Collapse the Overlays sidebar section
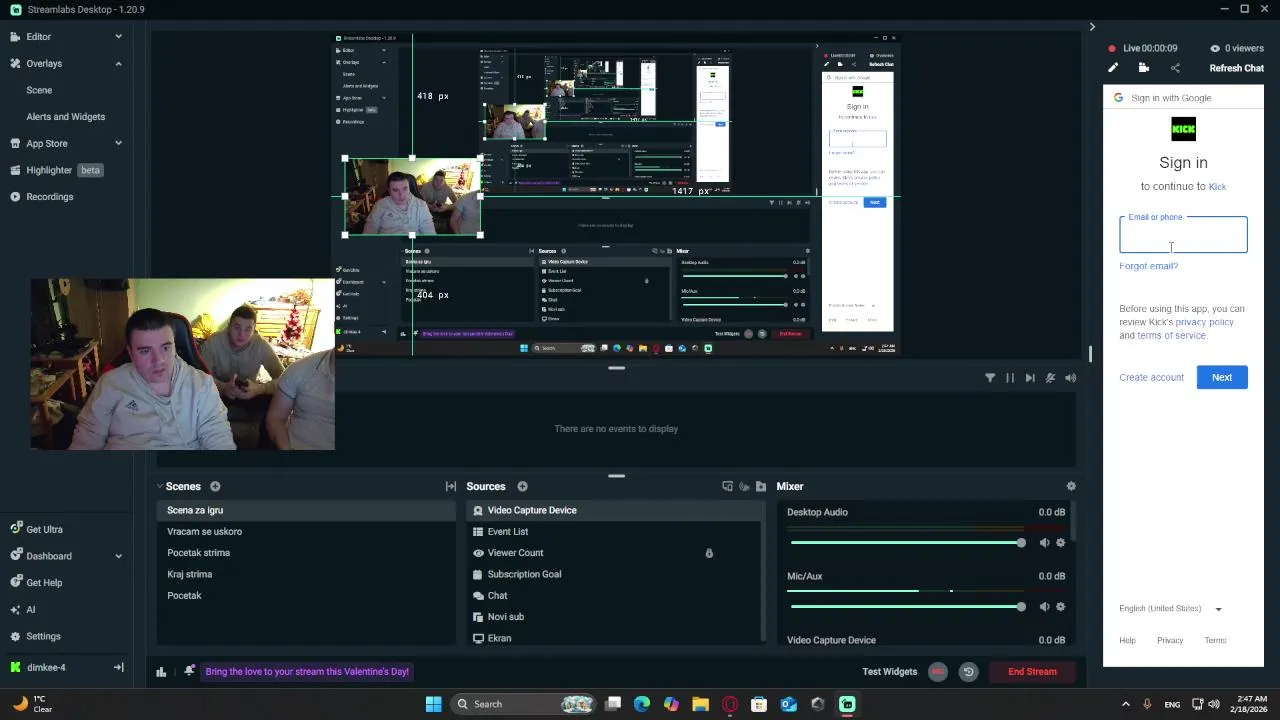The height and width of the screenshot is (720, 1280). click(118, 64)
